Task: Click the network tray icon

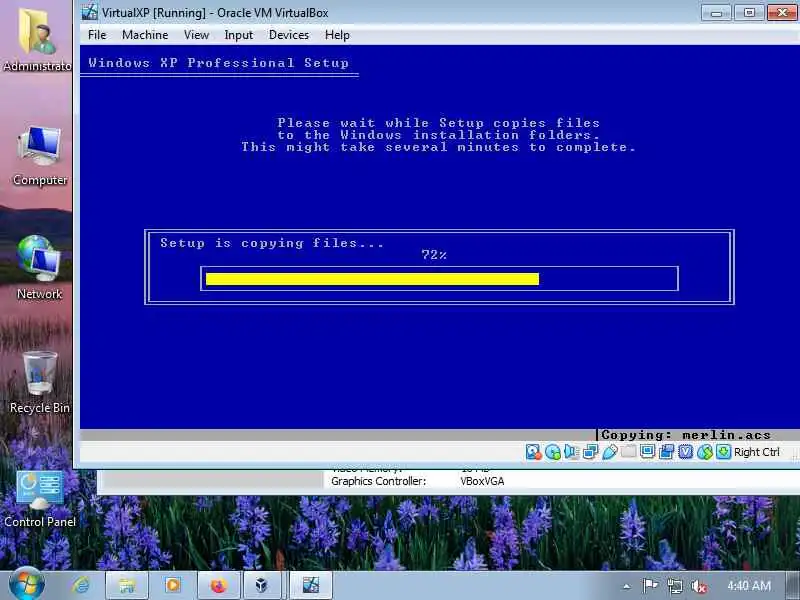Action: coord(674,586)
